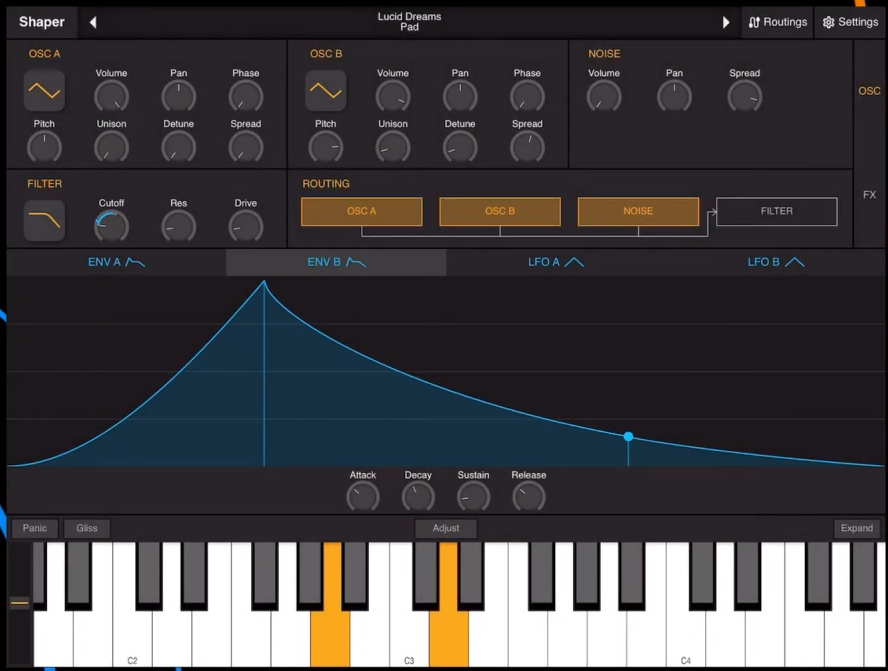Toggle OSC B routing to filter
This screenshot has height=671, width=888.
pos(500,211)
